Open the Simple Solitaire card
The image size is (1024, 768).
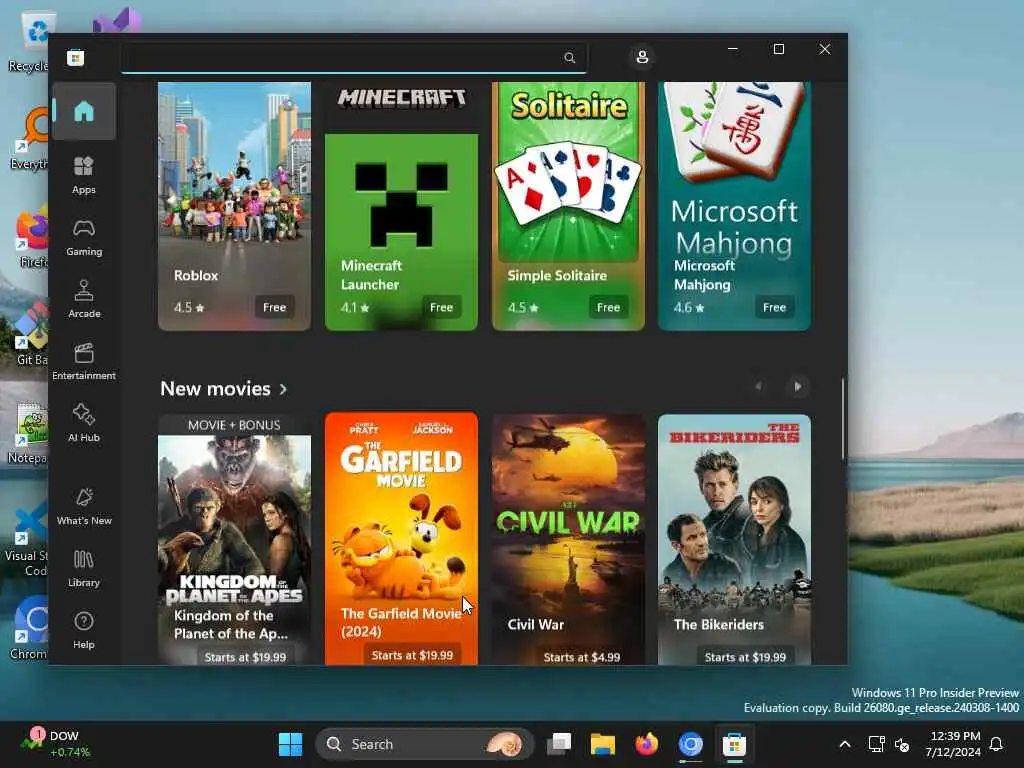tap(568, 206)
